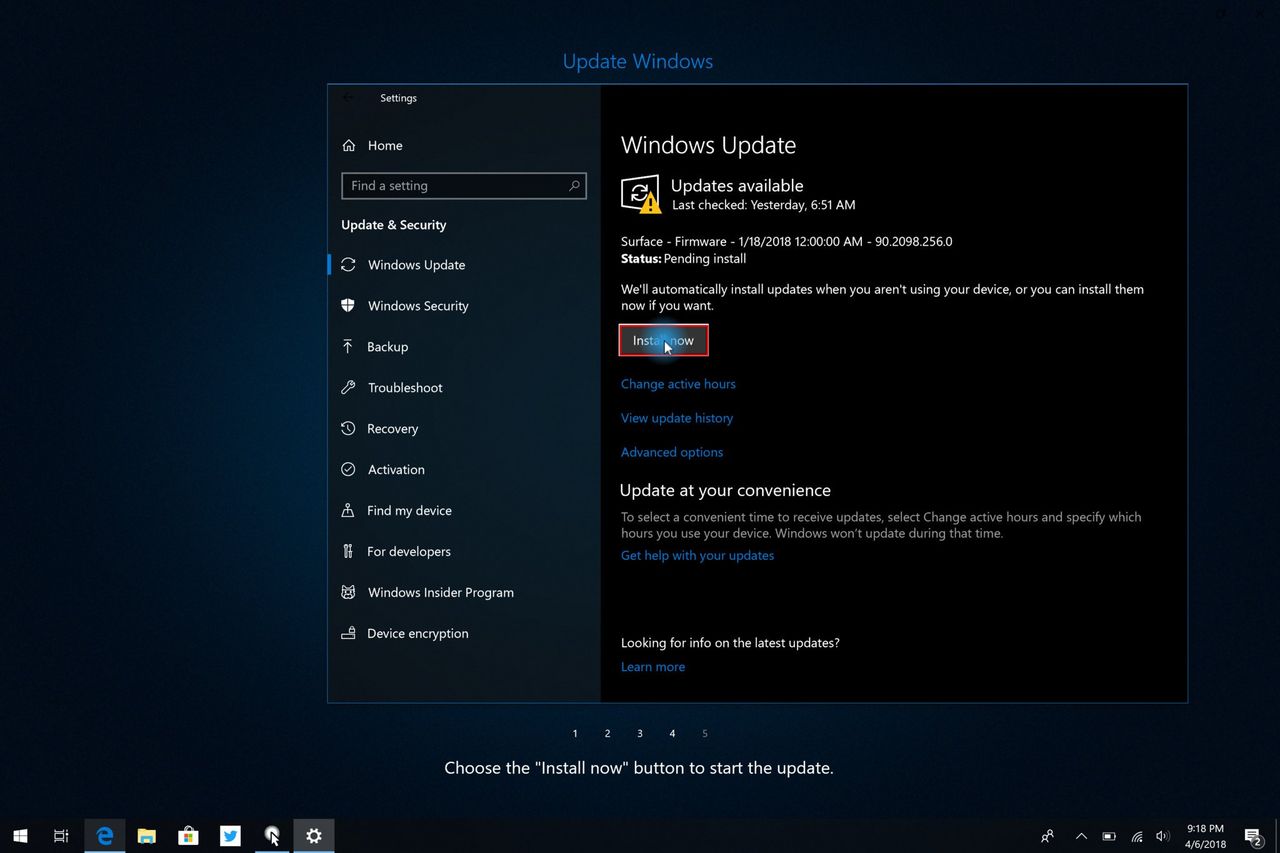1280x853 pixels.
Task: Open File Explorer from the taskbar
Action: click(146, 836)
